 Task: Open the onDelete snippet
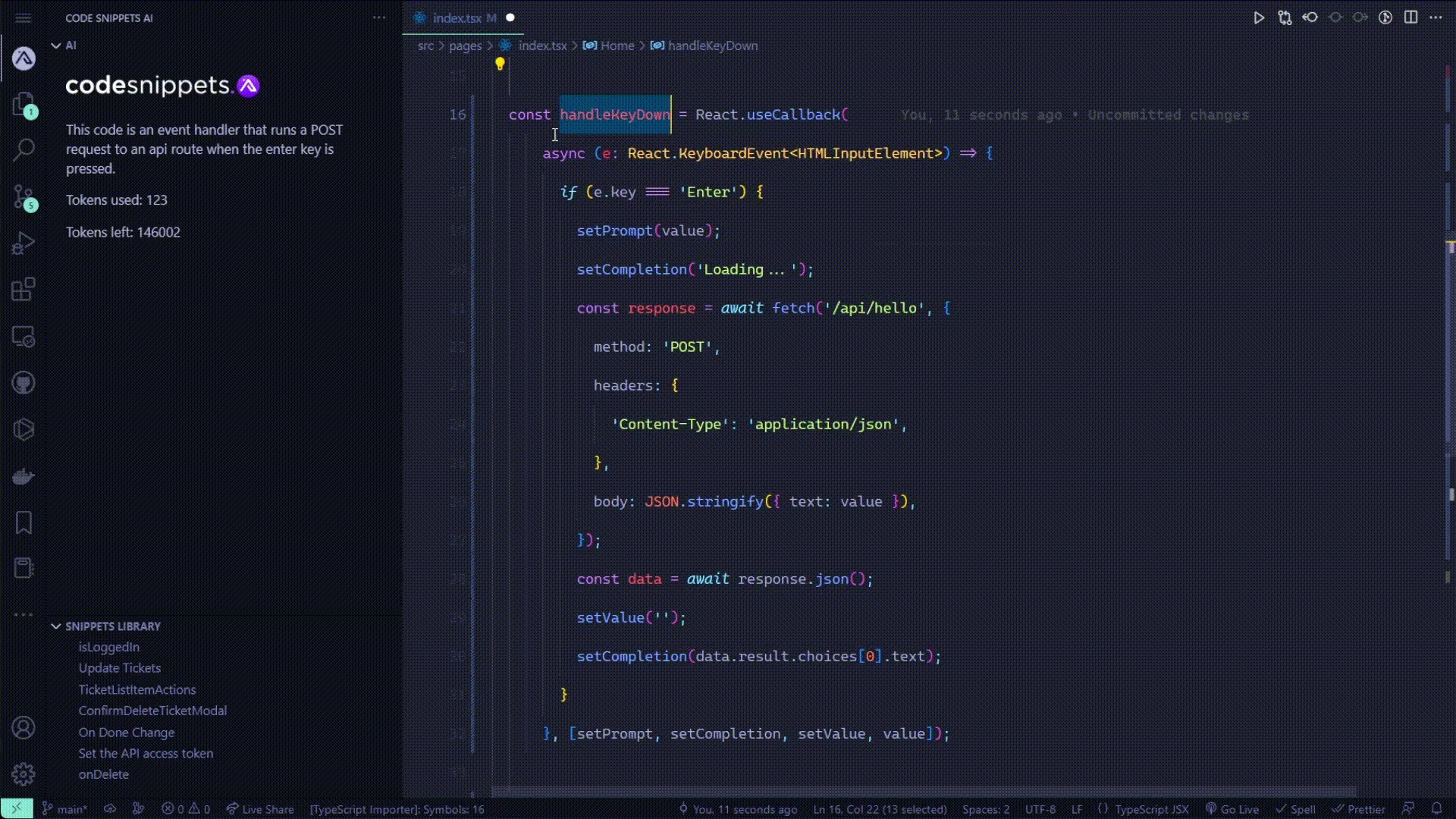point(104,774)
